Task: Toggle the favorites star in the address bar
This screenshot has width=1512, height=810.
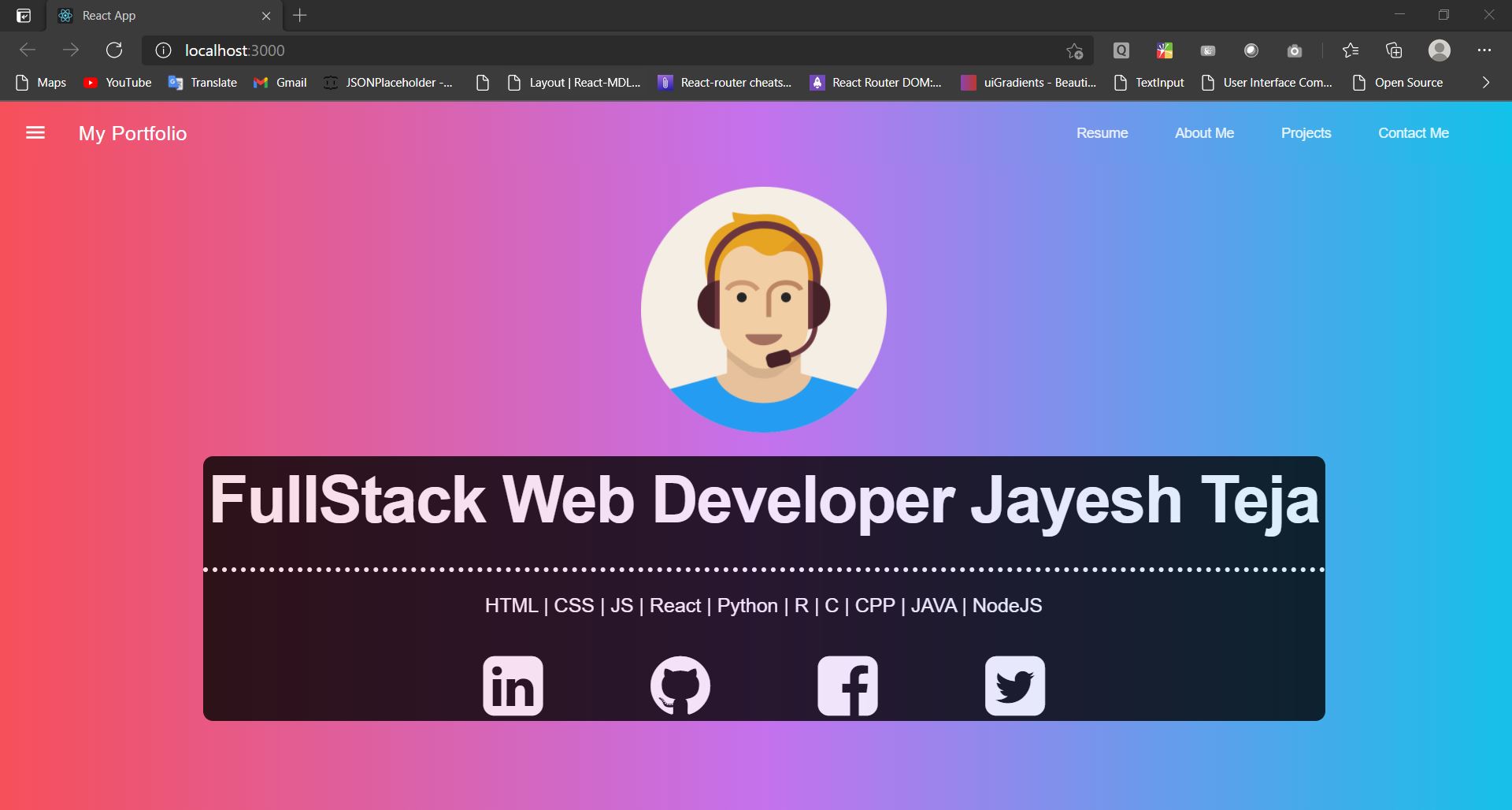Action: click(x=1073, y=50)
